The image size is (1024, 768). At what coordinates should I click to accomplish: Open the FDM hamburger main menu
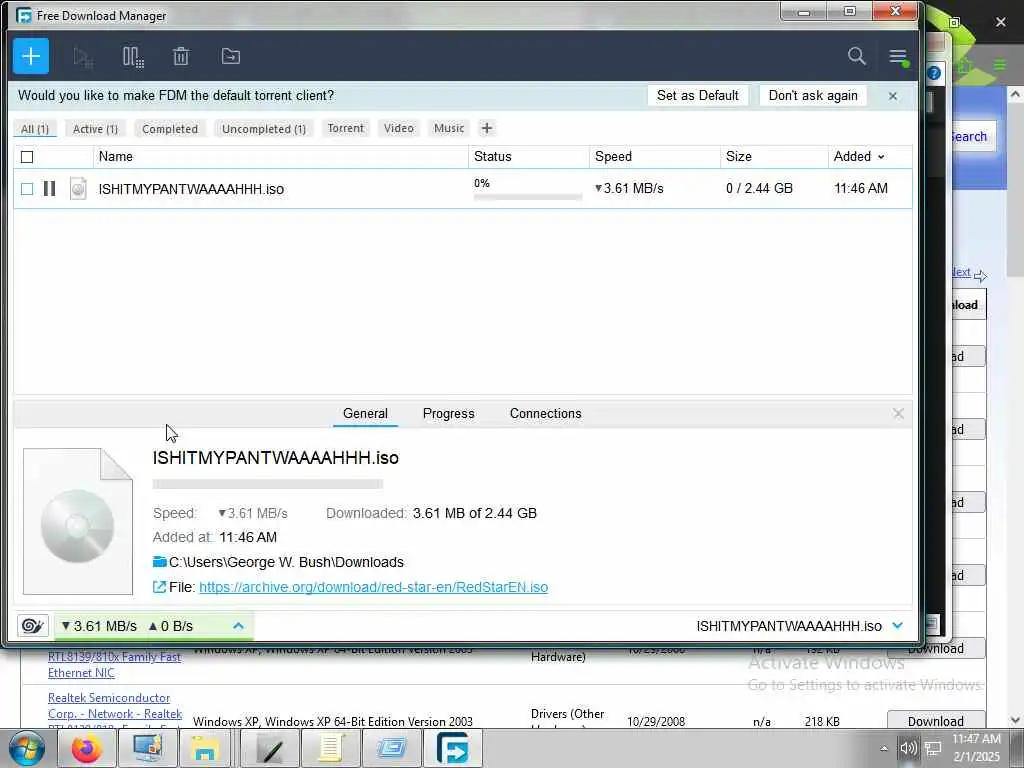point(898,57)
